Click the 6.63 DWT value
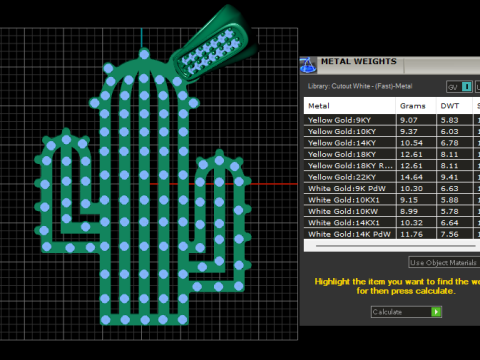Image resolution: width=480 pixels, height=360 pixels. click(x=449, y=188)
